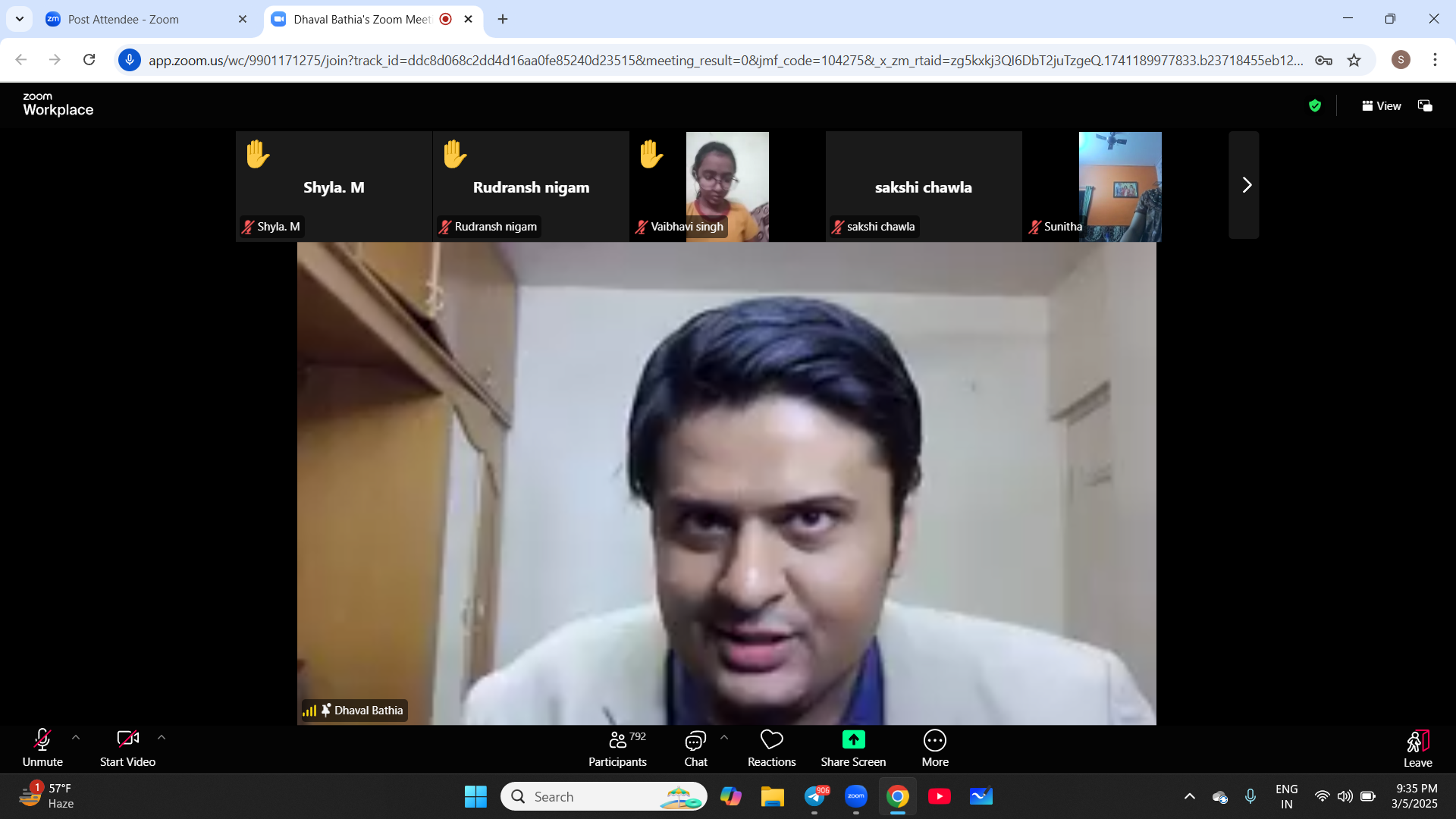Select Vaibhavi singh video thumbnail
1456x819 pixels.
pyautogui.click(x=727, y=187)
